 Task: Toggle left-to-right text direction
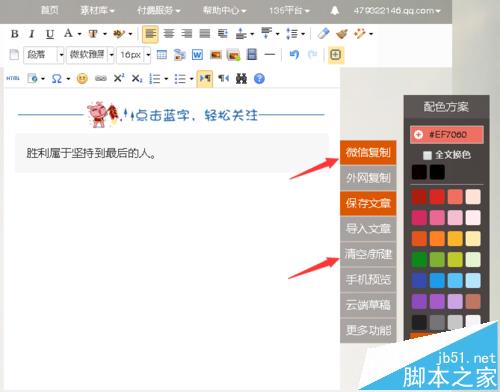click(x=205, y=79)
